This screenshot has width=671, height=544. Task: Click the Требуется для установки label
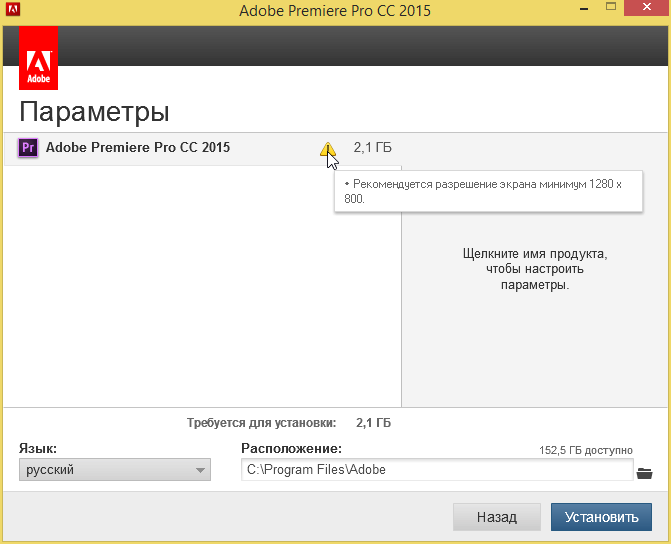(x=261, y=423)
